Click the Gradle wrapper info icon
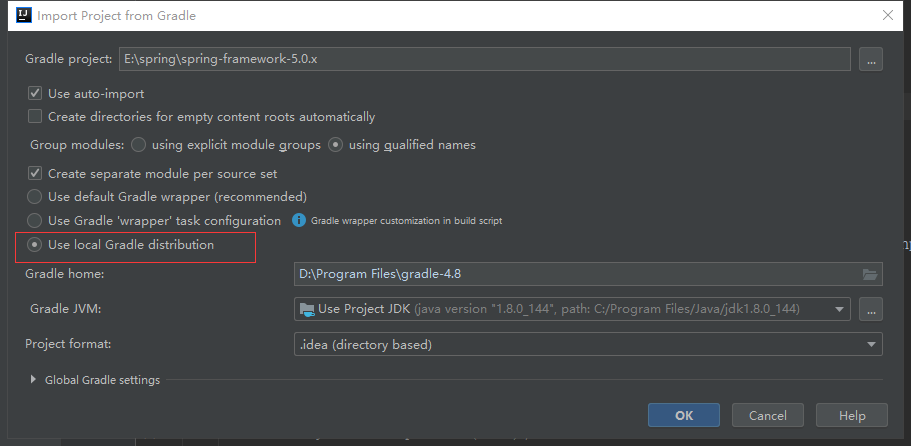The image size is (911, 446). pos(298,220)
